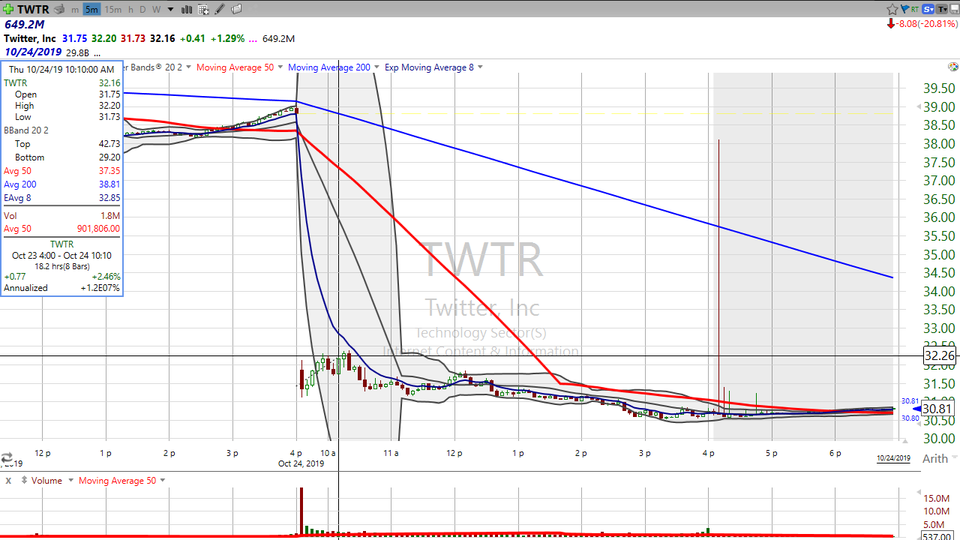
Task: Click the red down-arrow change indicator
Action: click(x=890, y=24)
